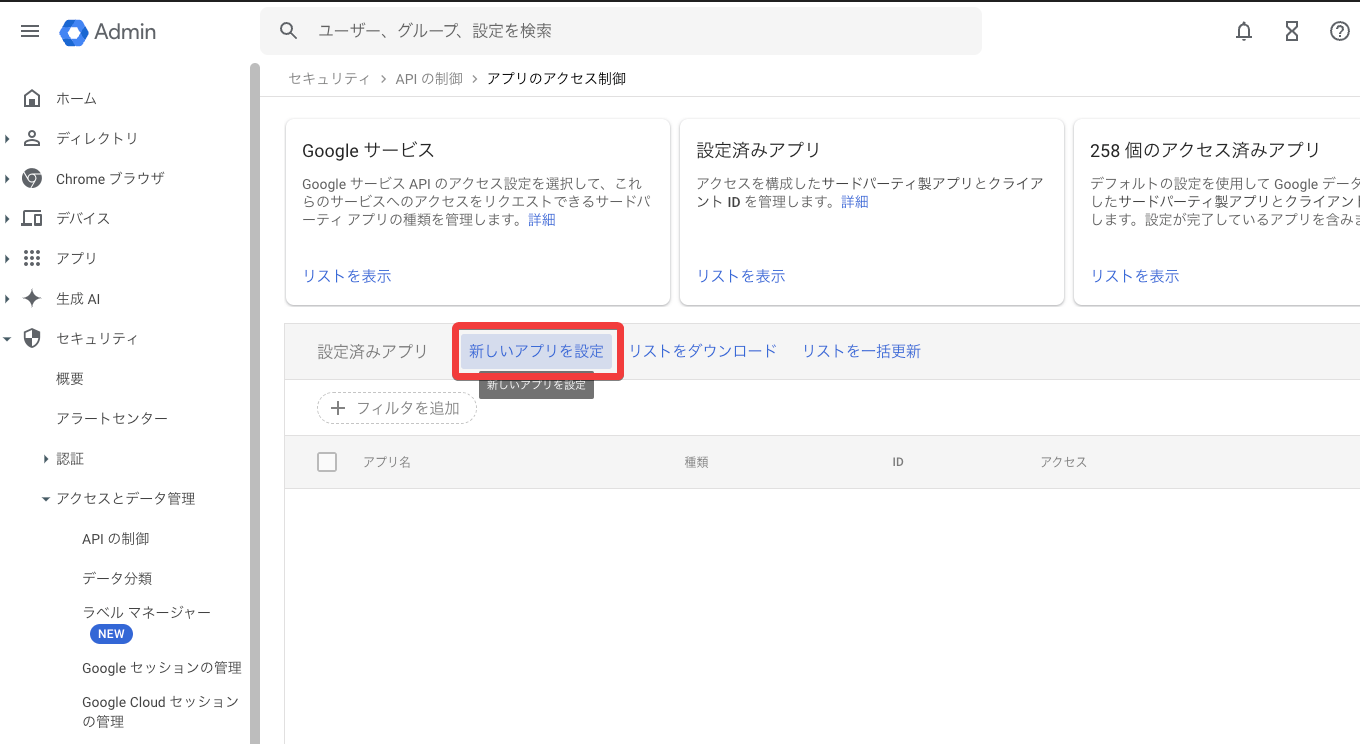Click the アクセス column header

pyautogui.click(x=1063, y=462)
